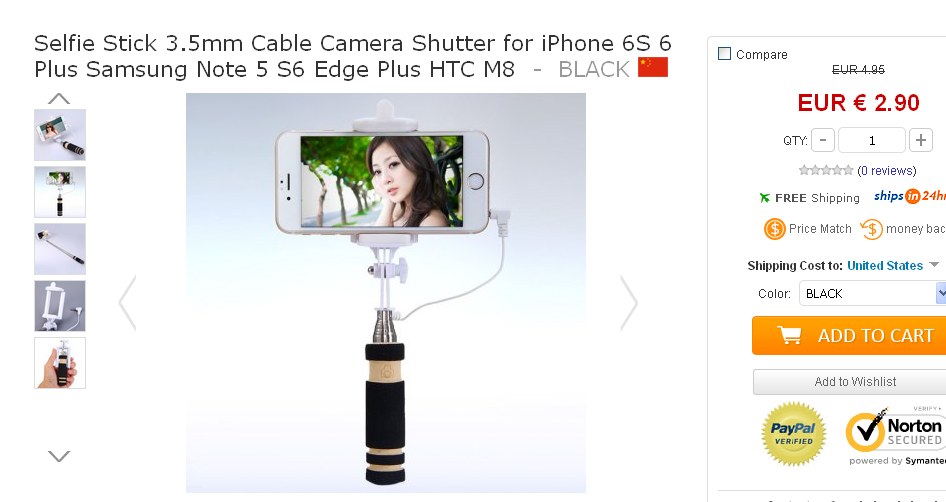Click the ADD TO CART button
This screenshot has width=946, height=502.
click(849, 335)
